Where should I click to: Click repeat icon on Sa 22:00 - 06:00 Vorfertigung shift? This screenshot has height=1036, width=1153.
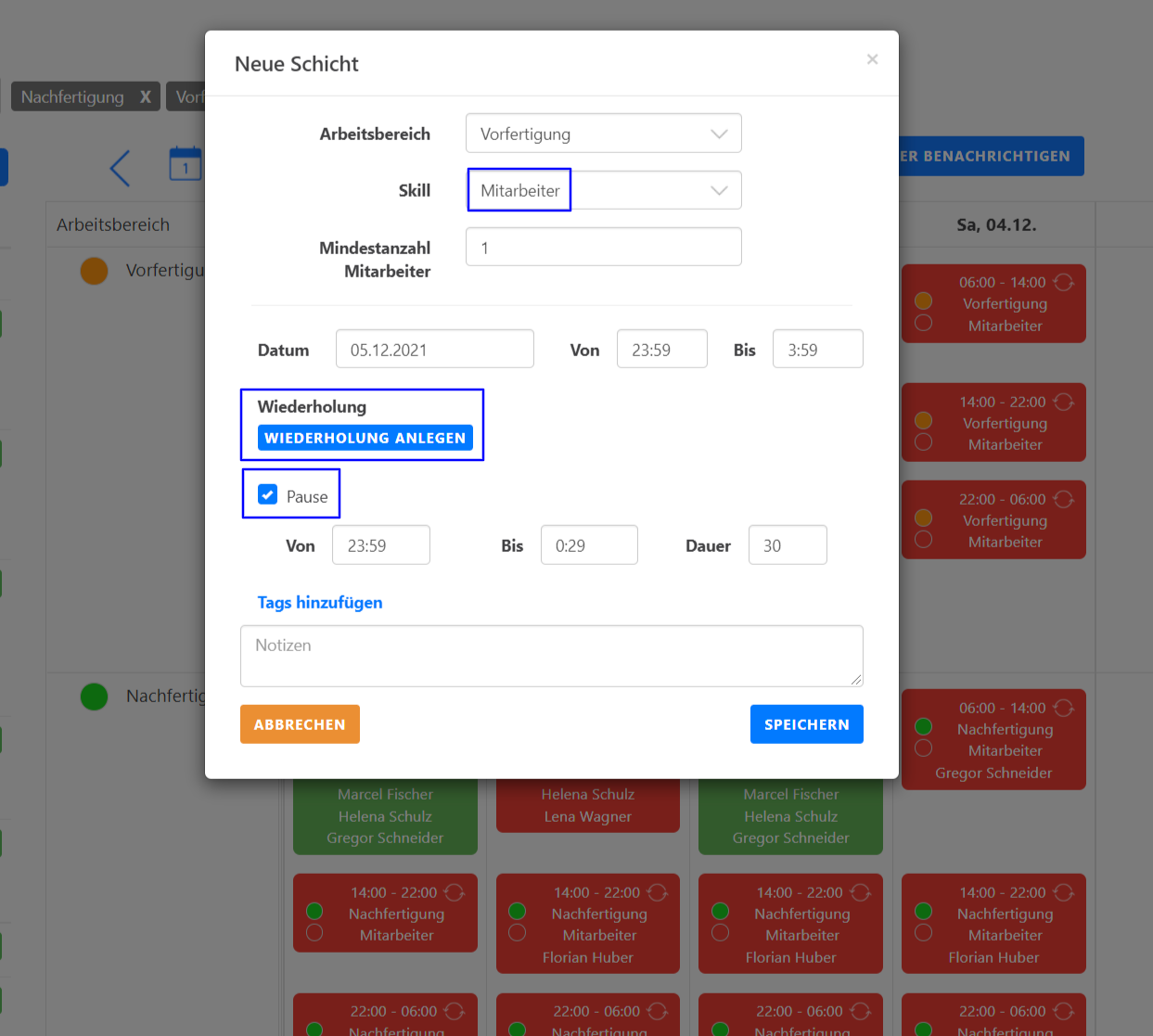point(1063,499)
